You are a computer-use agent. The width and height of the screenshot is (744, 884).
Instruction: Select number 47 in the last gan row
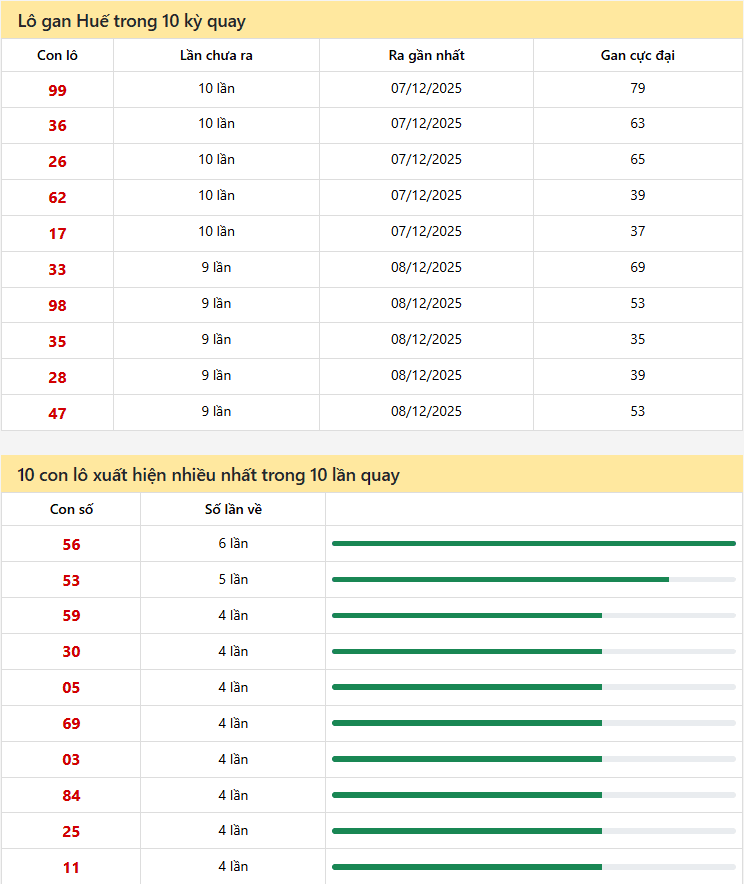tap(57, 413)
